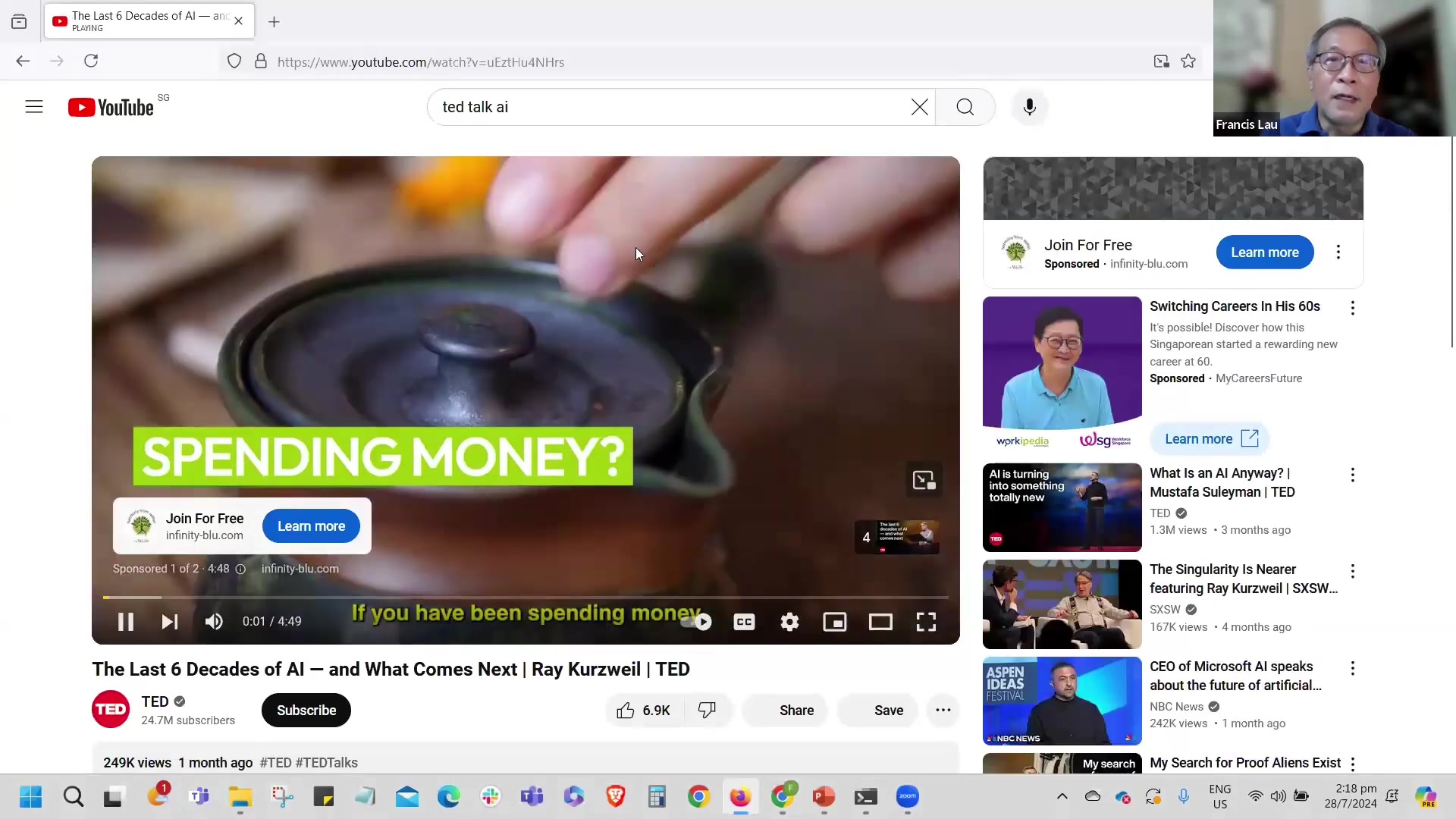Viewport: 1456px width, 819px height.
Task: Switch to theater mode
Action: click(880, 622)
